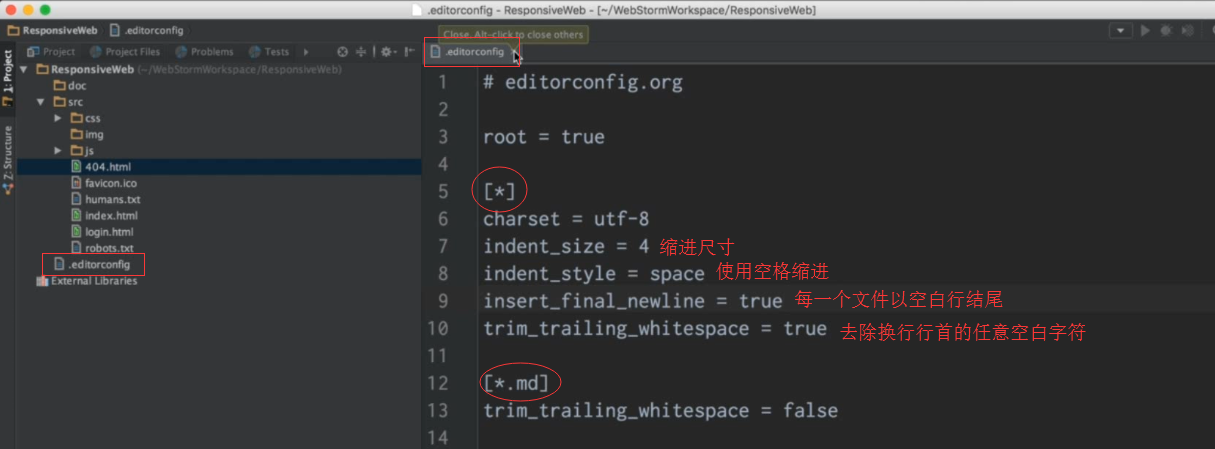Click 'indent_size = 4' code line

point(566,246)
